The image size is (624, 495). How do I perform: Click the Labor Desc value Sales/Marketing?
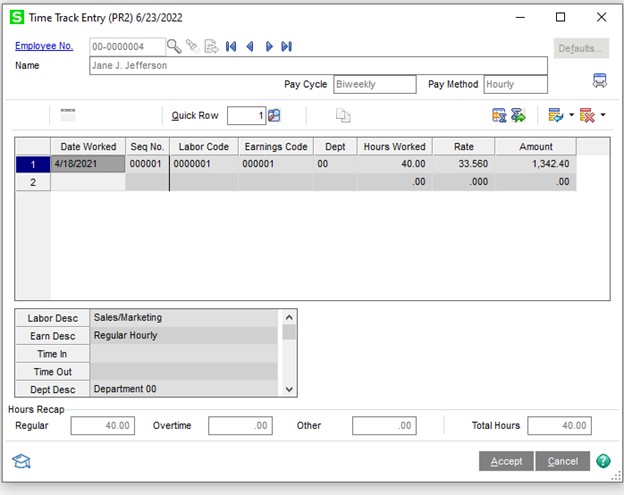(183, 318)
